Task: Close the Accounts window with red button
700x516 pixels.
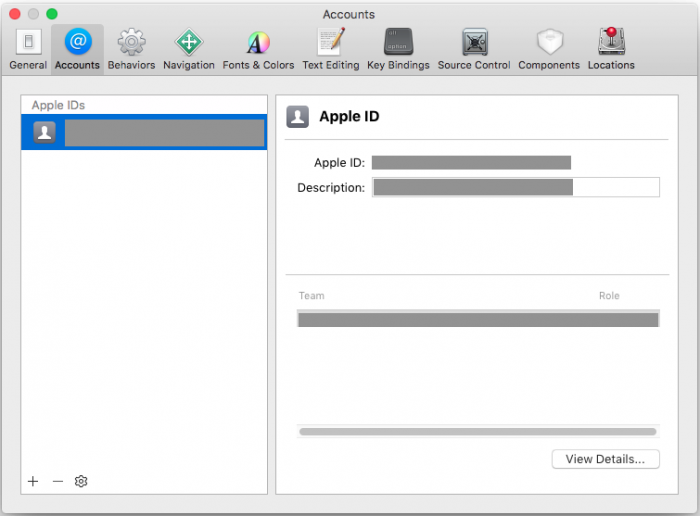Action: (15, 14)
